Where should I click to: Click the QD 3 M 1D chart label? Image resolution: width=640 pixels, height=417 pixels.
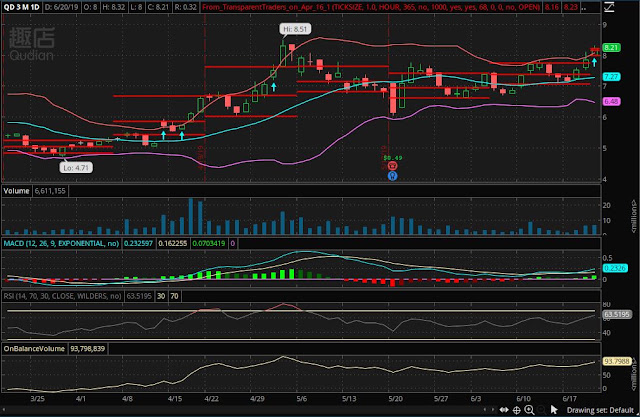(x=22, y=7)
